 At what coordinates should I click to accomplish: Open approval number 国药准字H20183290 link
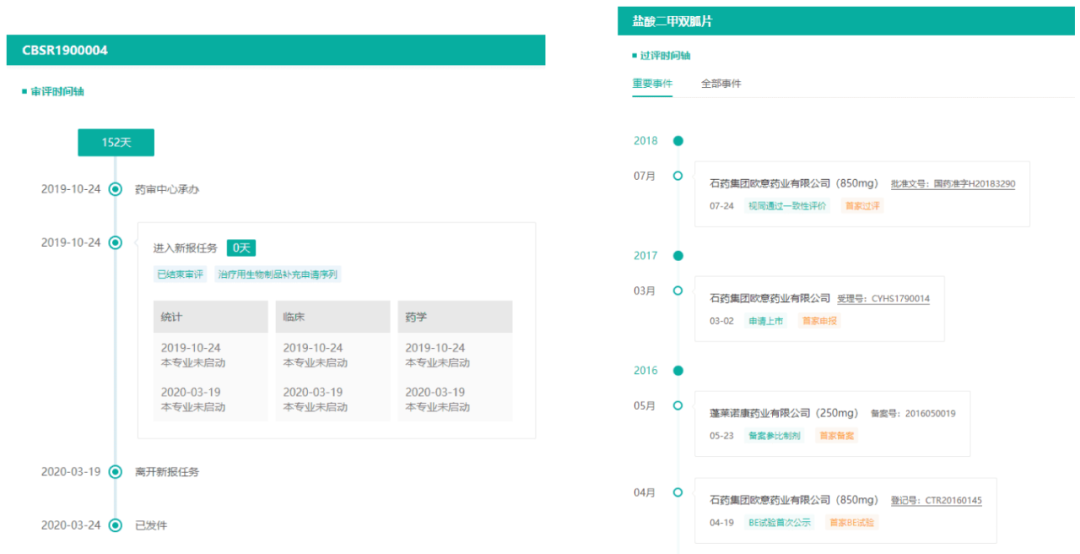(x=974, y=184)
